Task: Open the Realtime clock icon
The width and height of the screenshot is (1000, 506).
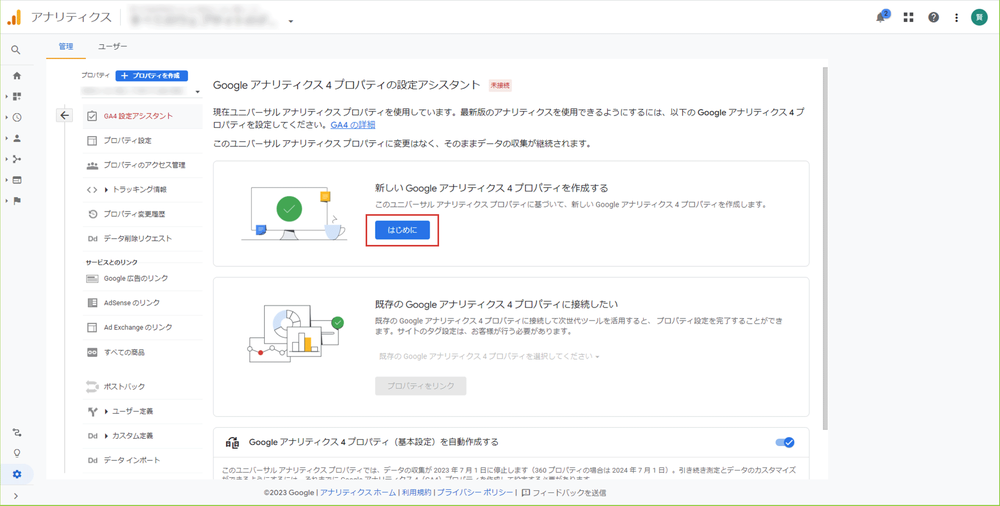Action: (17, 117)
